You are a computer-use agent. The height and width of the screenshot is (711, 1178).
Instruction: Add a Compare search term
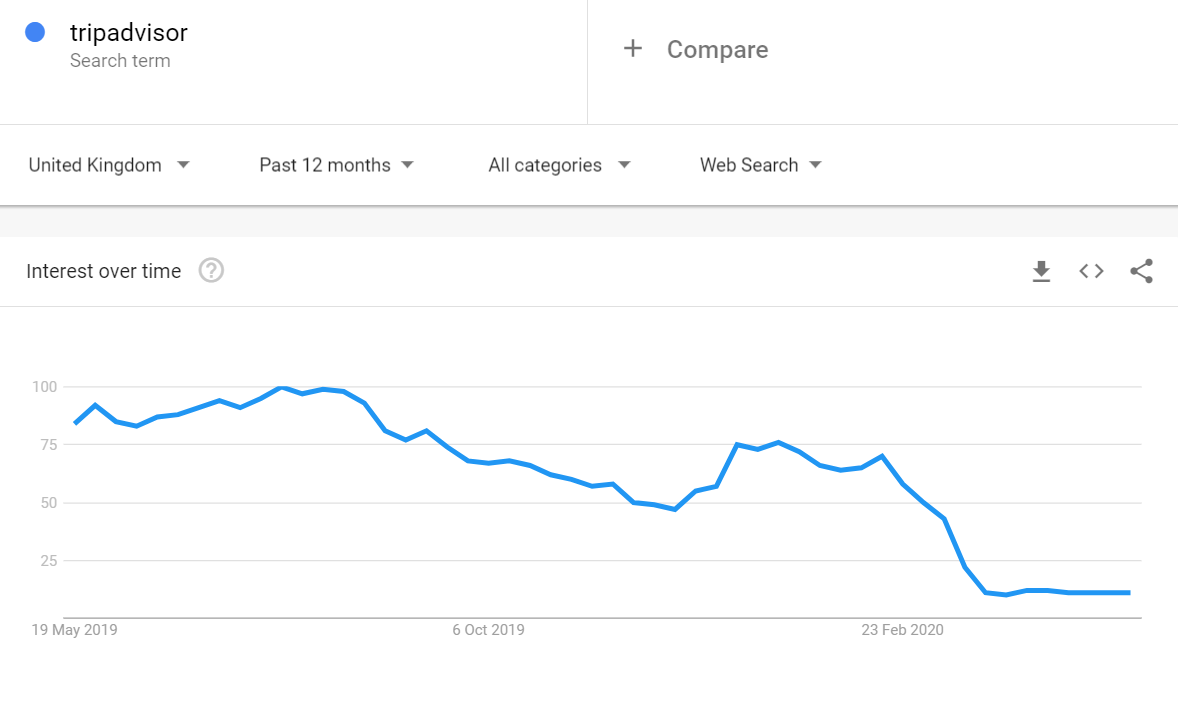[717, 50]
